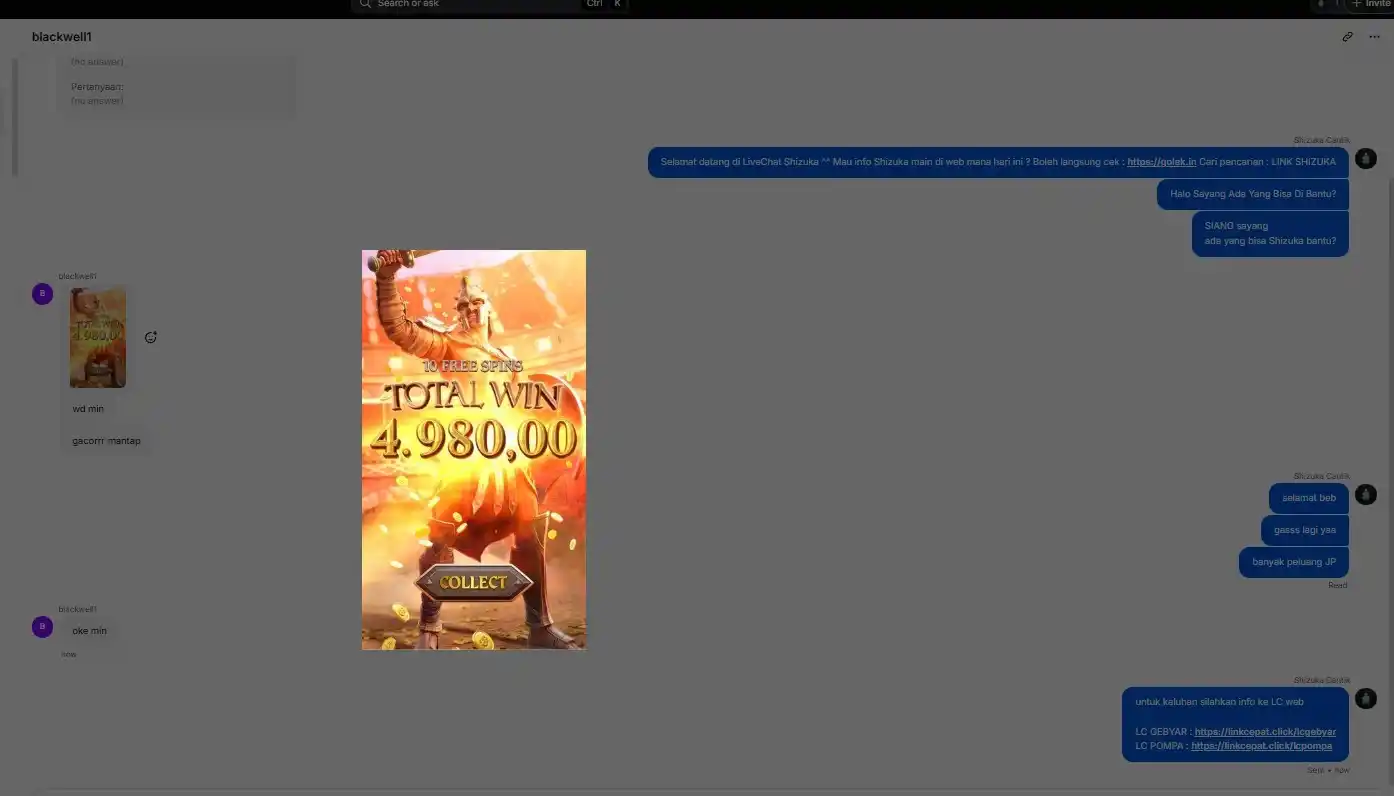Open the https://golek.in link
The height and width of the screenshot is (796, 1394).
[x=1161, y=162]
